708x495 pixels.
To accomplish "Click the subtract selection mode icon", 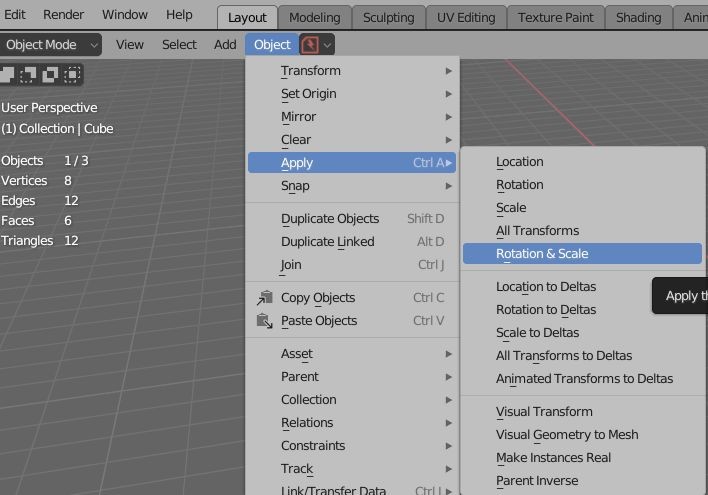I will (x=50, y=75).
